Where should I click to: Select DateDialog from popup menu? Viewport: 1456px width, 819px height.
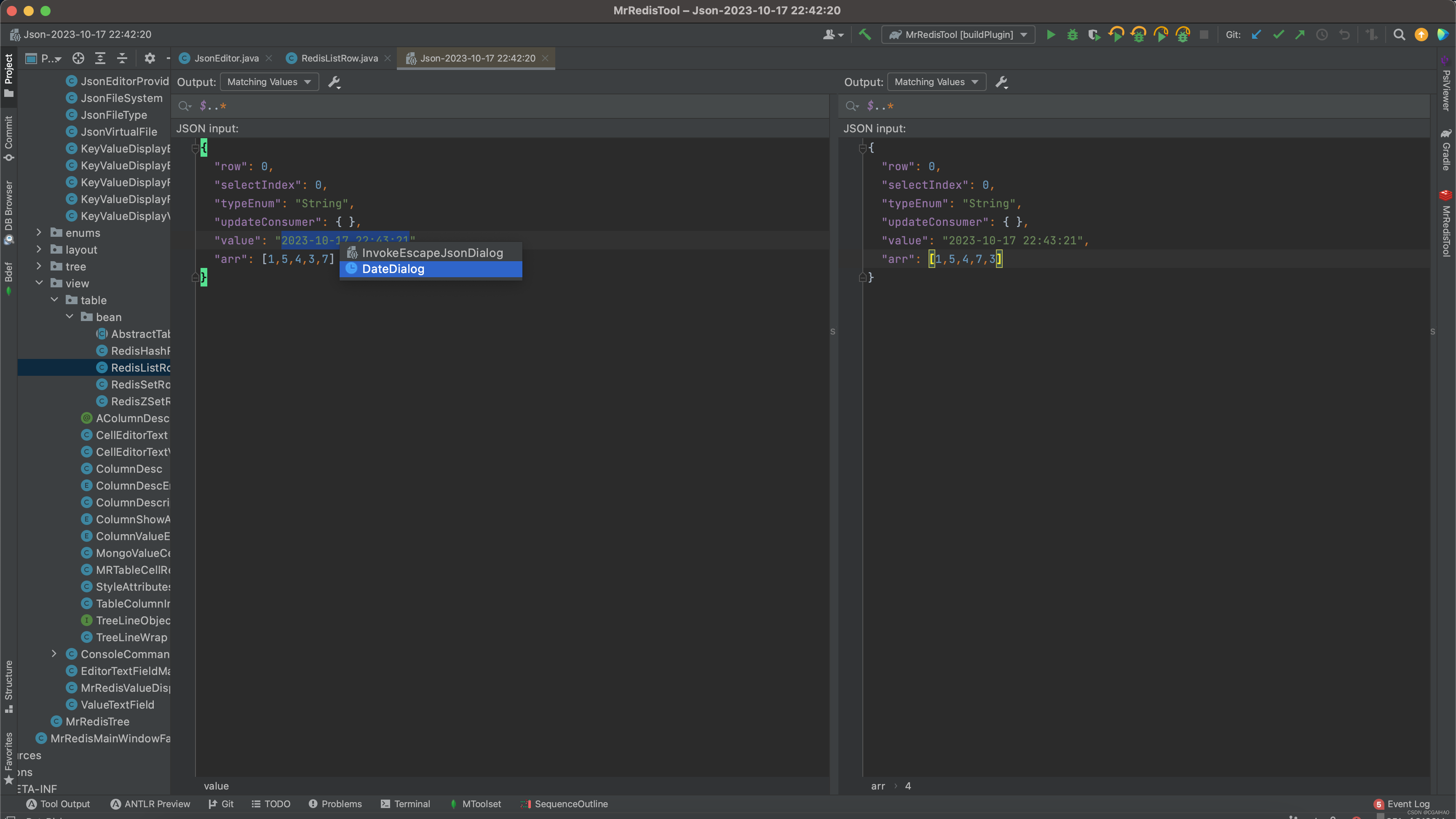393,269
